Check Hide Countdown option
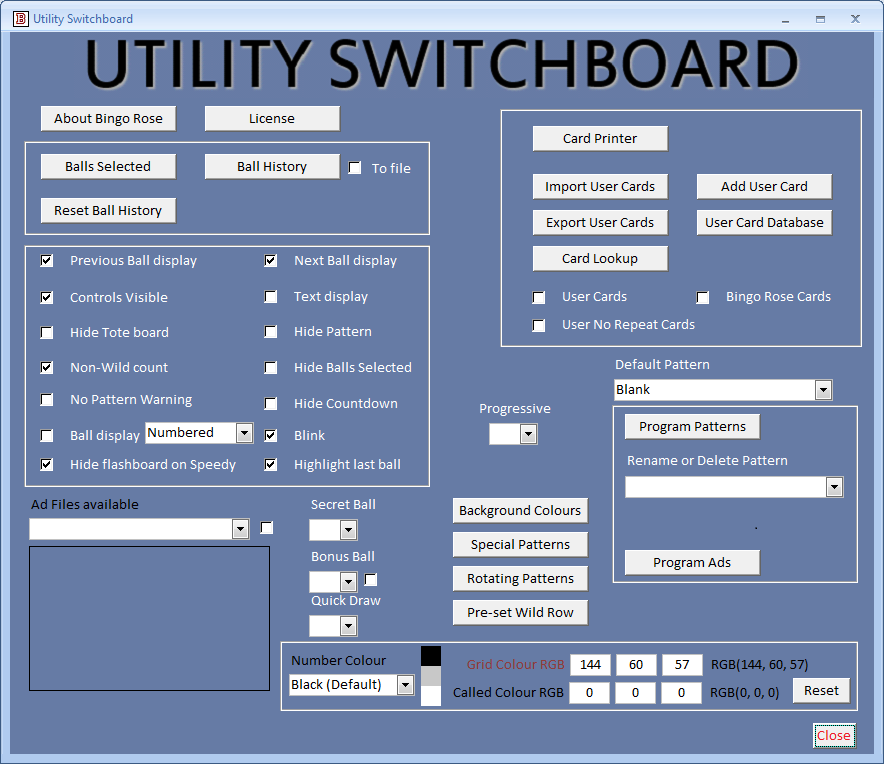 coord(271,404)
